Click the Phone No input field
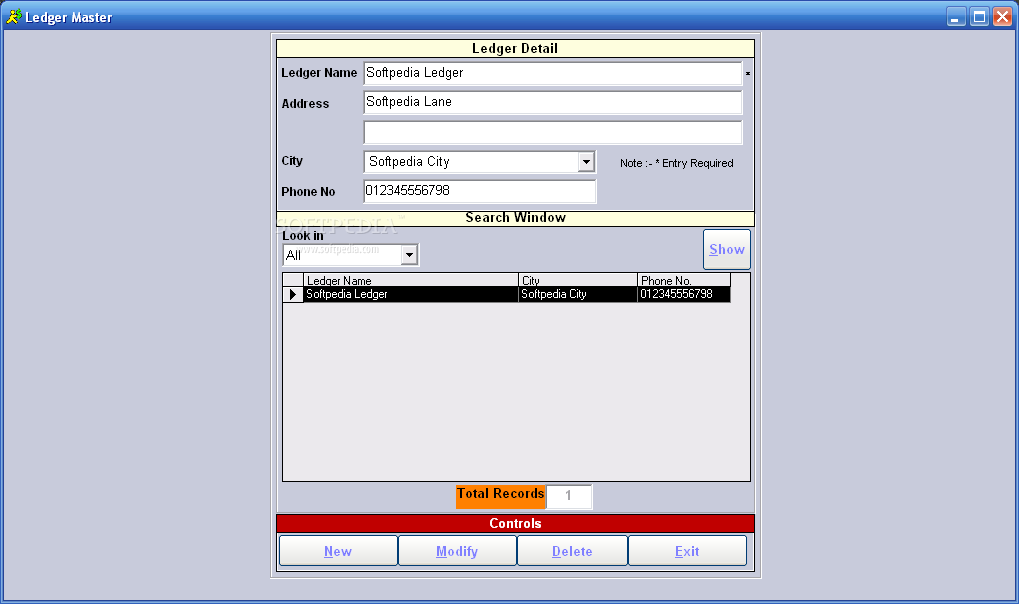The height and width of the screenshot is (604, 1019). (480, 191)
